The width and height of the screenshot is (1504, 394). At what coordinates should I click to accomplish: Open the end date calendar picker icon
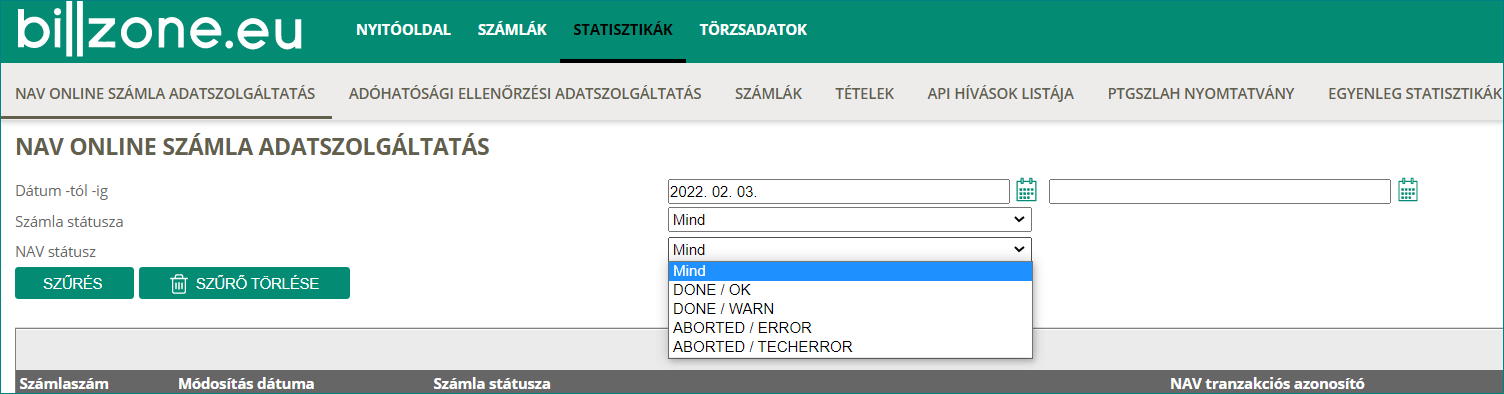(1408, 190)
